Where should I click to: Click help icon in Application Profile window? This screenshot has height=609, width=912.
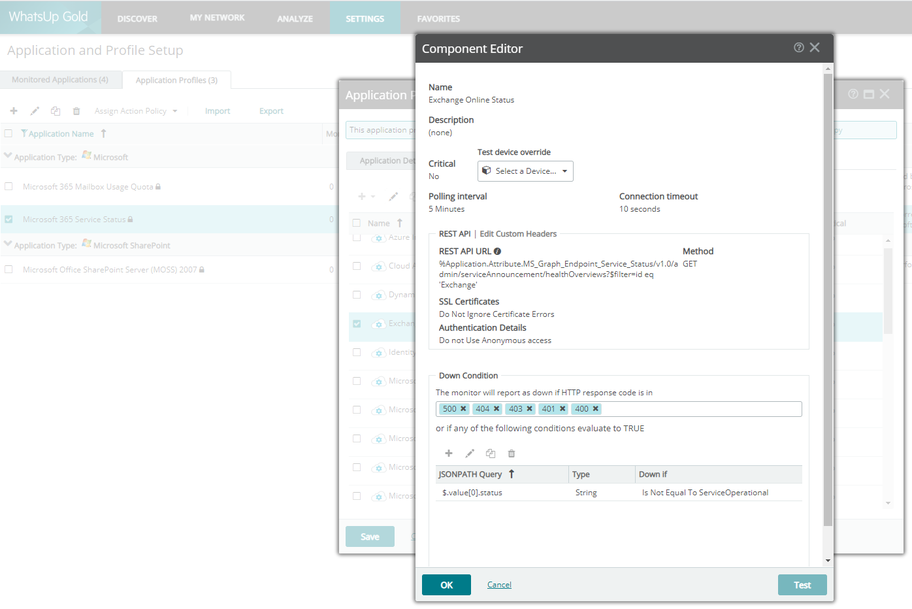click(x=853, y=94)
